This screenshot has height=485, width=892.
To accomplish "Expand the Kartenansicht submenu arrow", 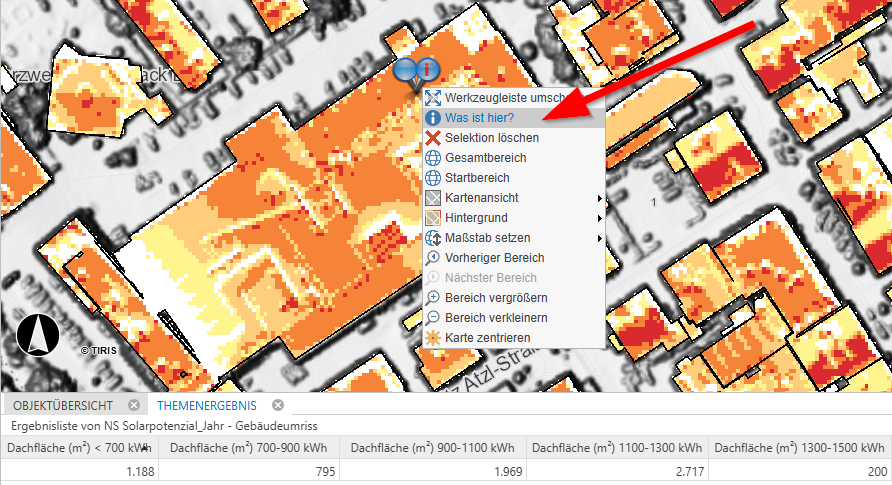I will tap(599, 198).
